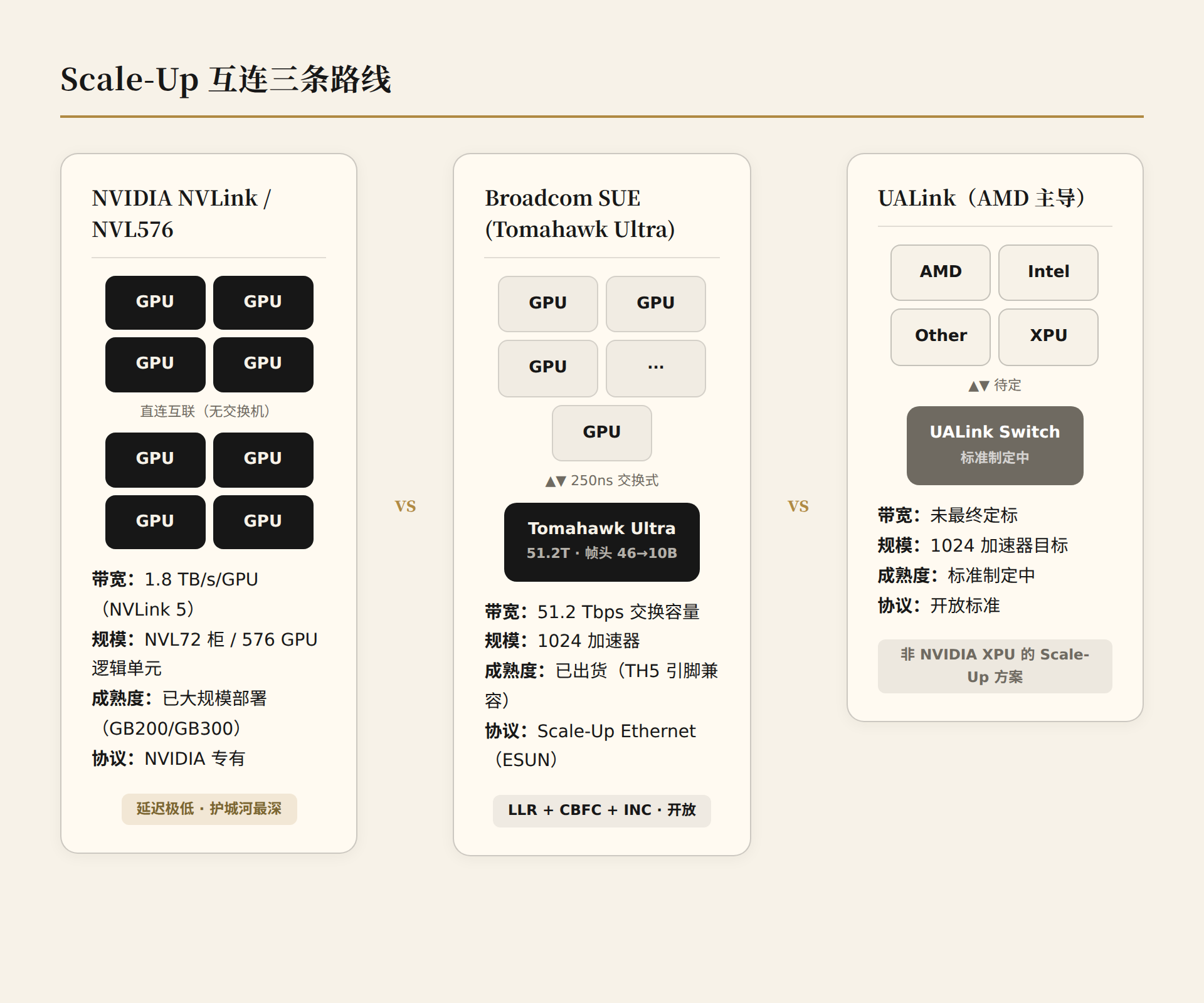Click the "非 NVIDIA XPU 的 Scale-Up 方案" badge
This screenshot has height=1003, width=1204.
995,666
